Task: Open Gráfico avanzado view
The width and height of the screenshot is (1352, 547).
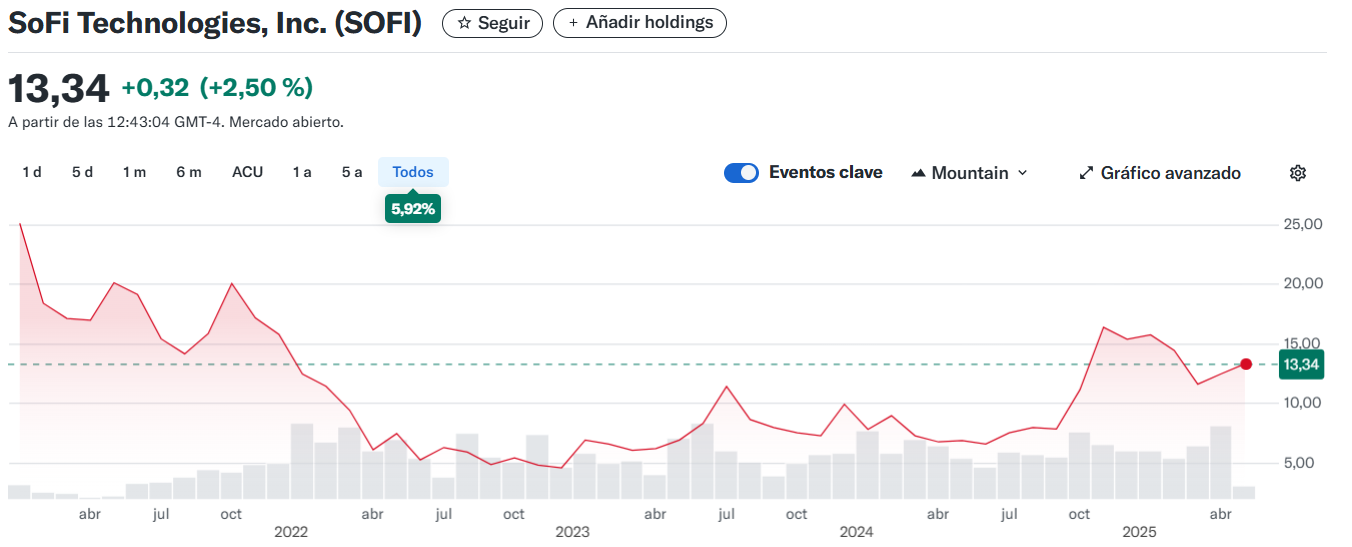Action: (x=1160, y=173)
